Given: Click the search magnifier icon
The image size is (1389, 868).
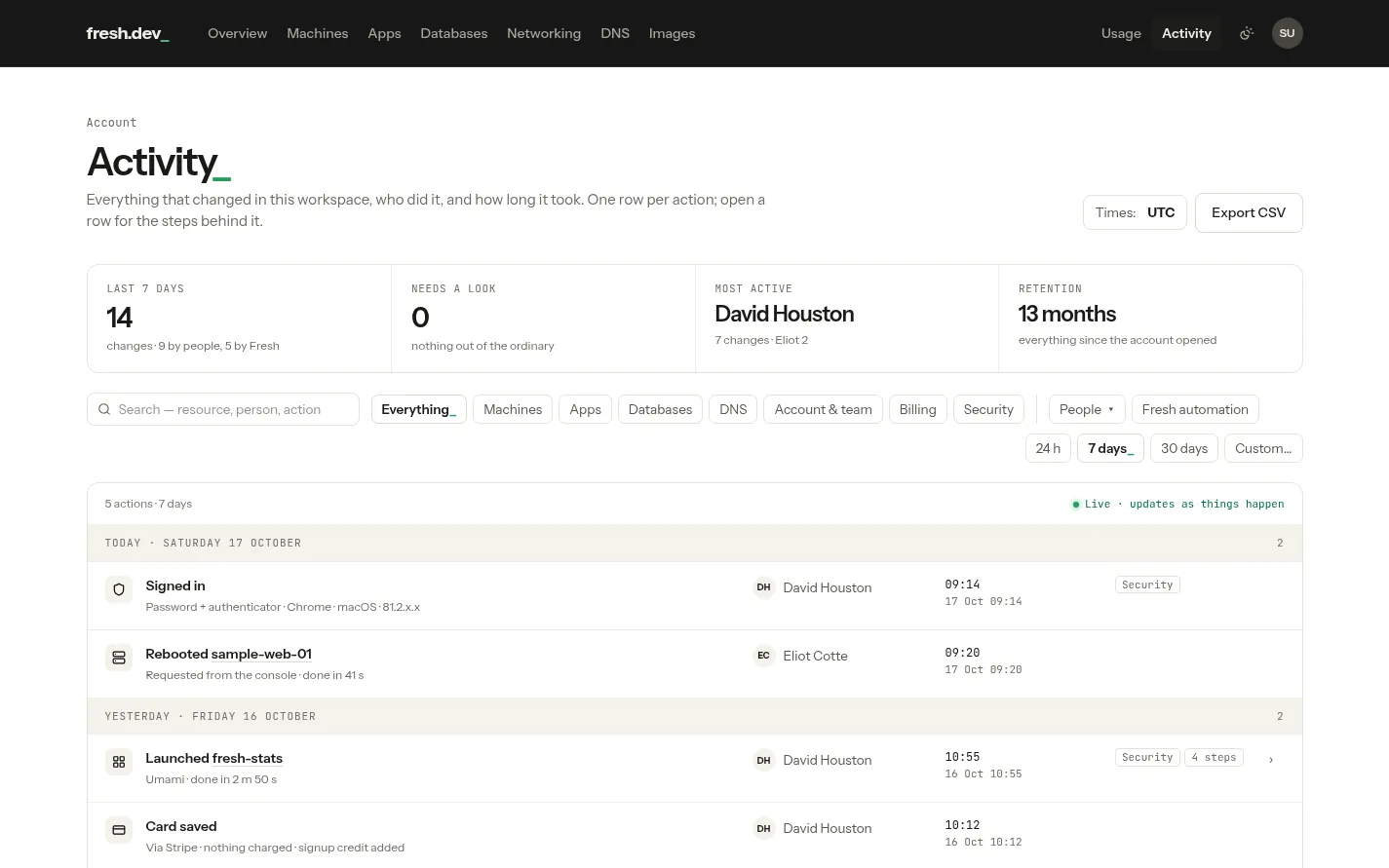Looking at the screenshot, I should (x=104, y=409).
